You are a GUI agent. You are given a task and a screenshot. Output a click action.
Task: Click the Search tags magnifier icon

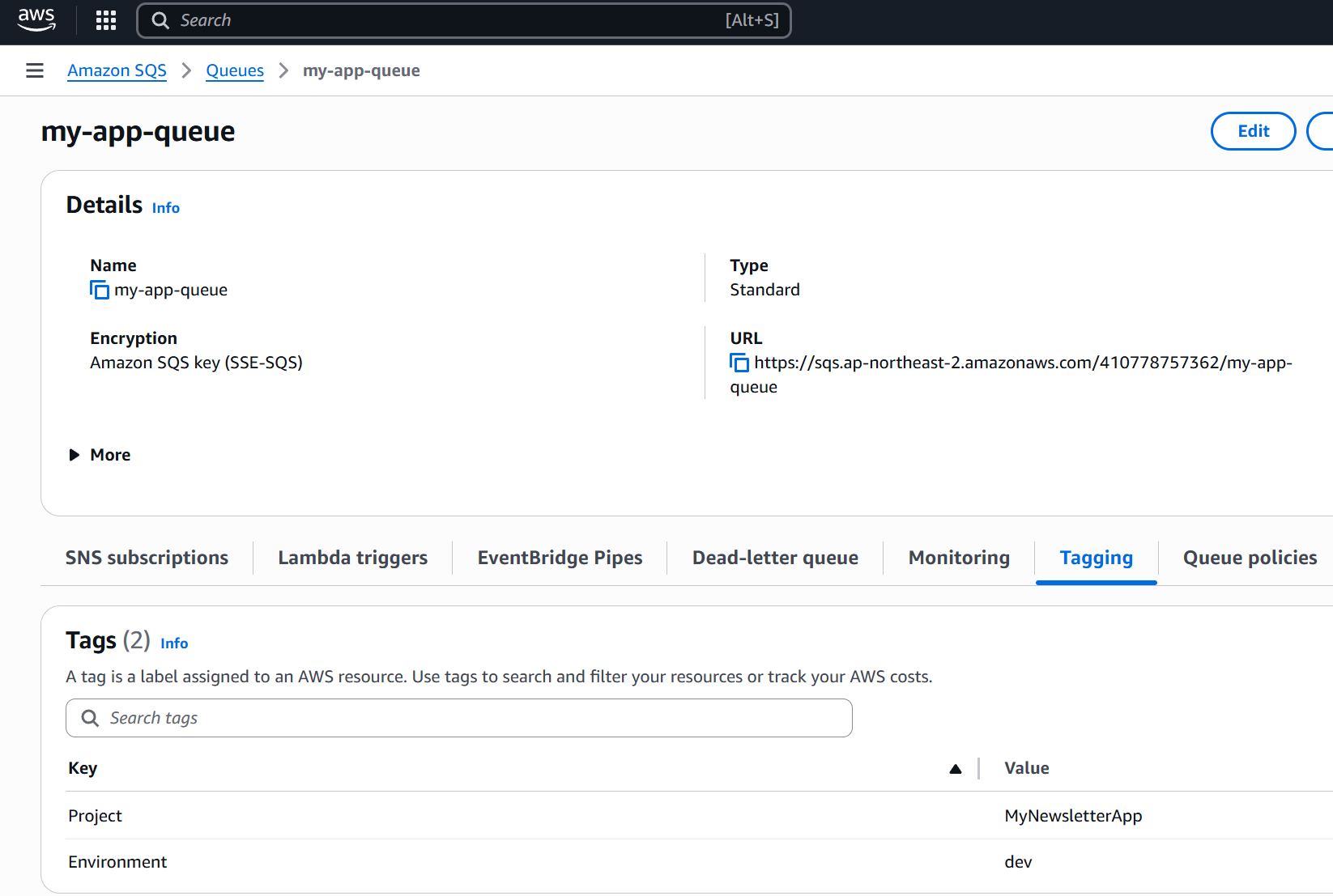pyautogui.click(x=91, y=718)
